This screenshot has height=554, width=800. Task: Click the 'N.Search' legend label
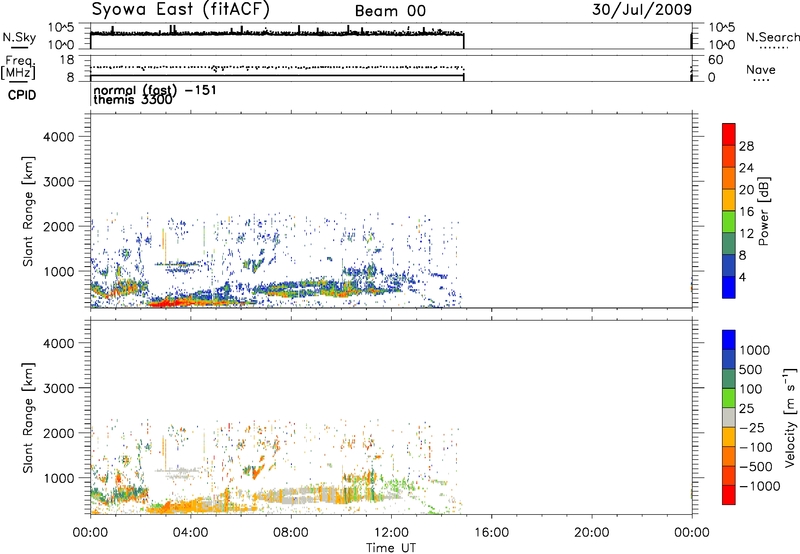(x=772, y=37)
